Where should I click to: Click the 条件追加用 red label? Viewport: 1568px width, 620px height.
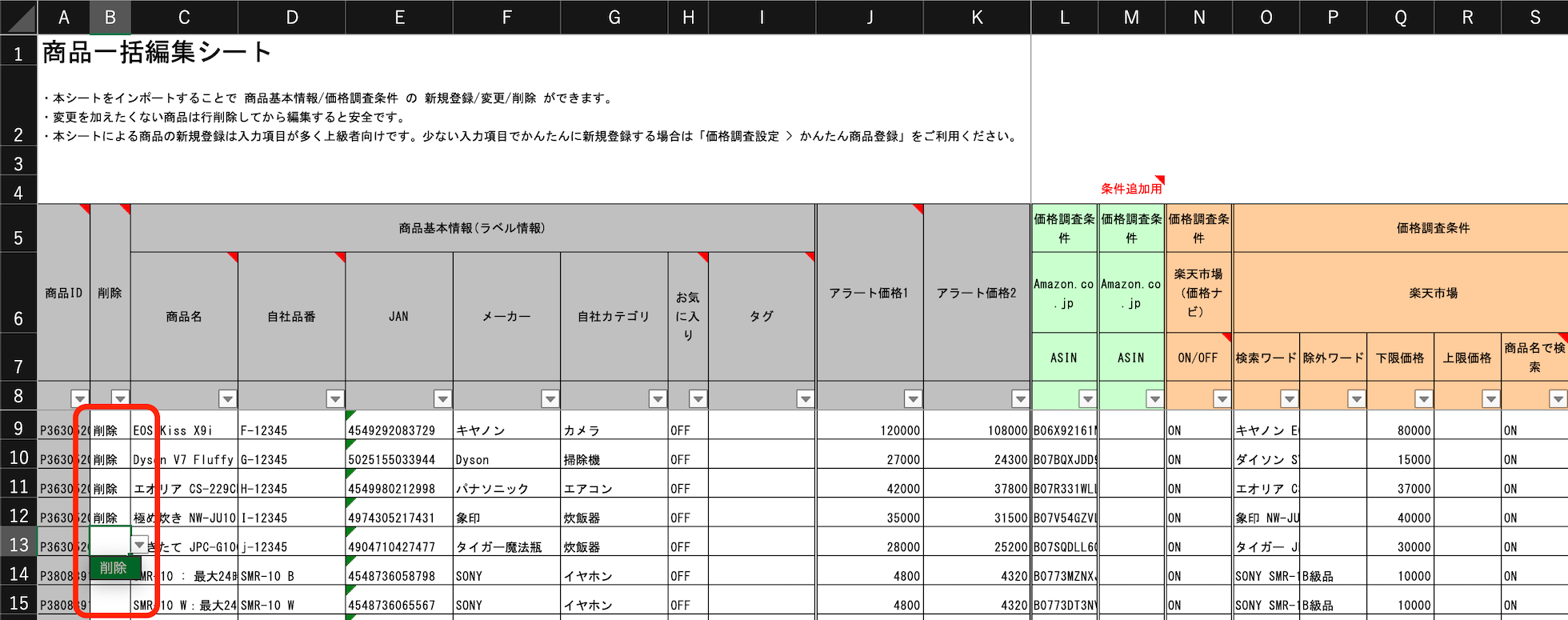pyautogui.click(x=1130, y=189)
